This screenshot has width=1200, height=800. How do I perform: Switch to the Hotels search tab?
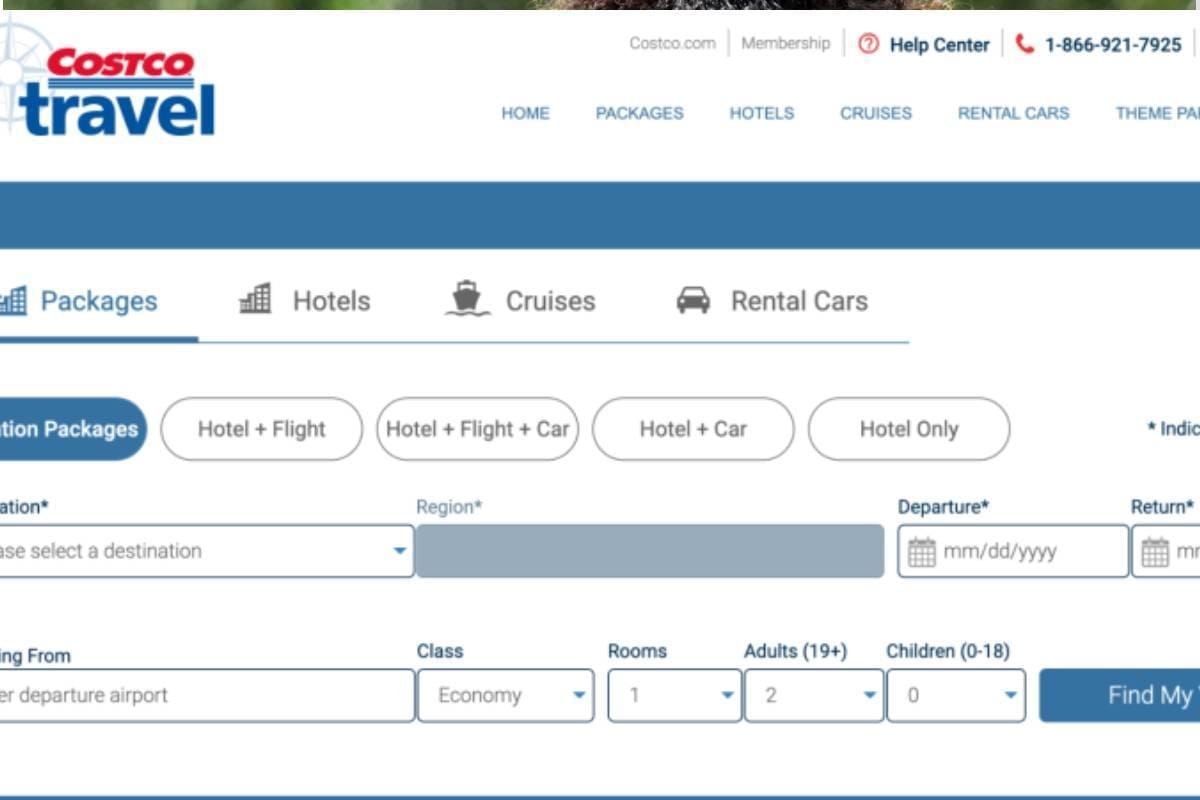(x=305, y=301)
